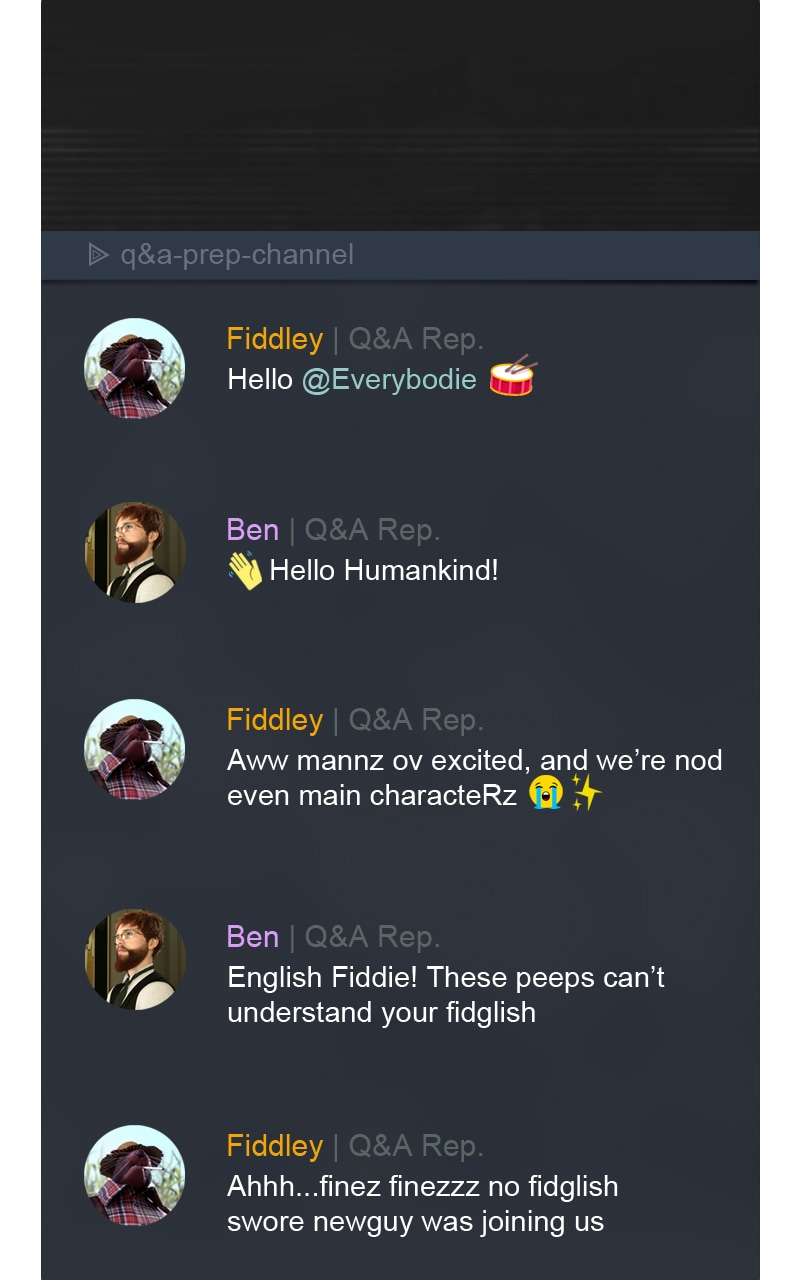
Task: Click the triangle icon beside q&a-prep-channel
Action: point(97,255)
